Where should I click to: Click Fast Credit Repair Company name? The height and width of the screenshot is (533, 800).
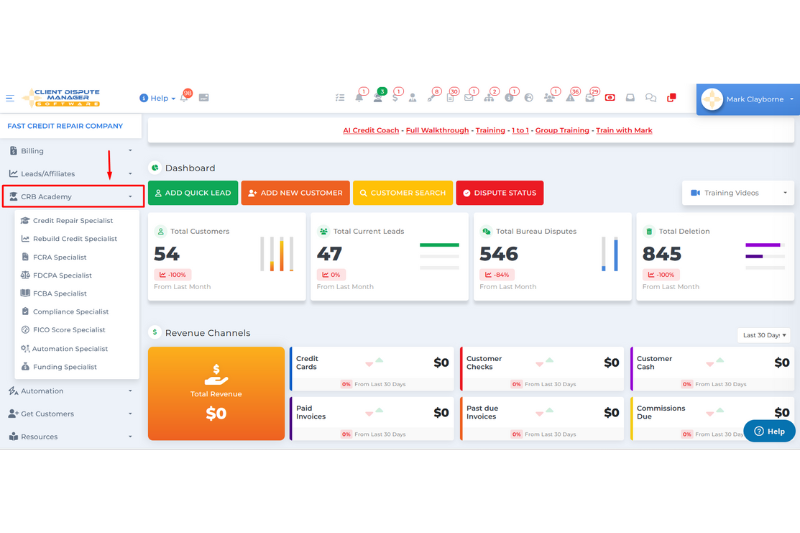tap(65, 126)
